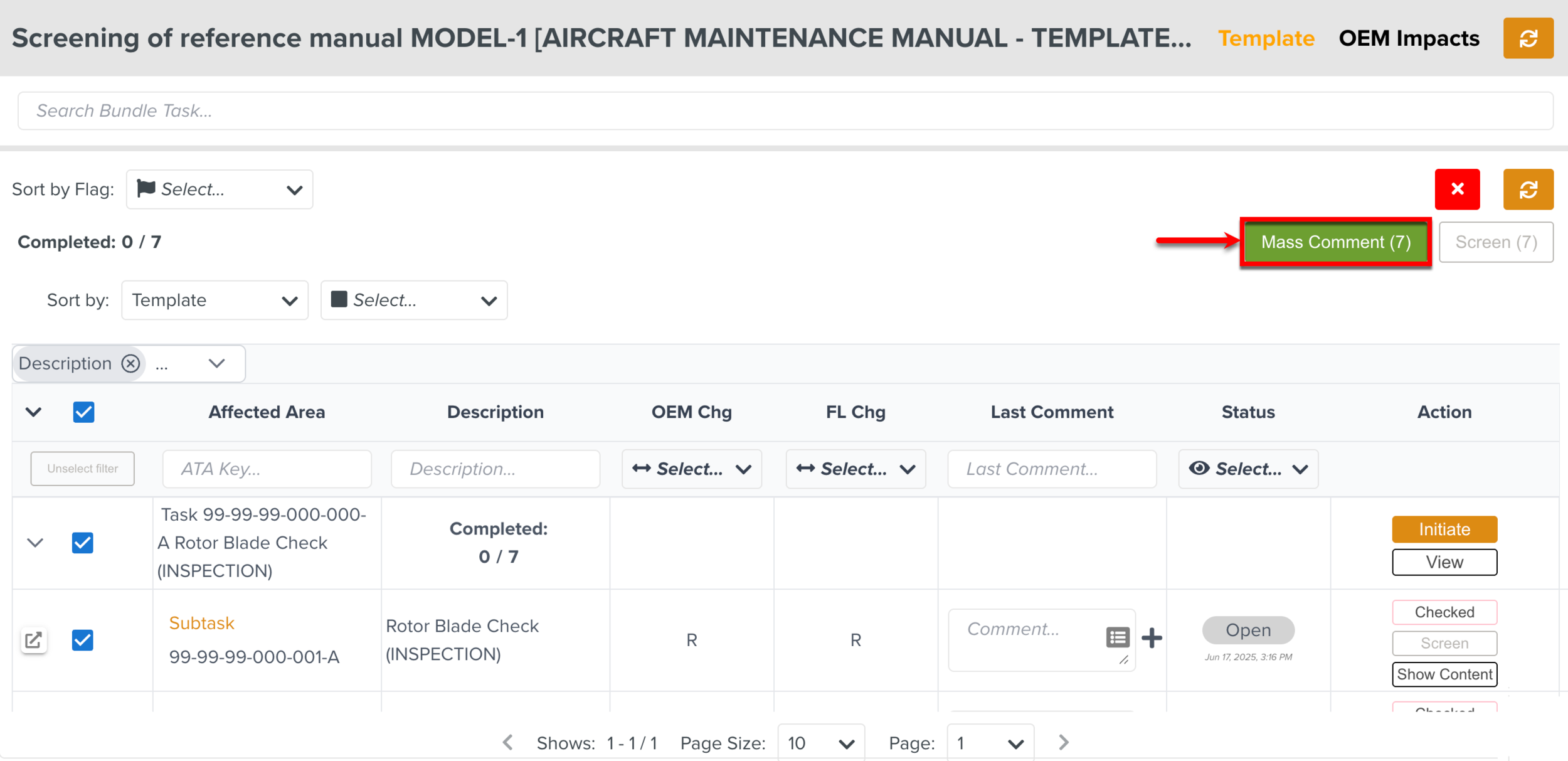
Task: Go to previous page arrow
Action: click(x=508, y=742)
